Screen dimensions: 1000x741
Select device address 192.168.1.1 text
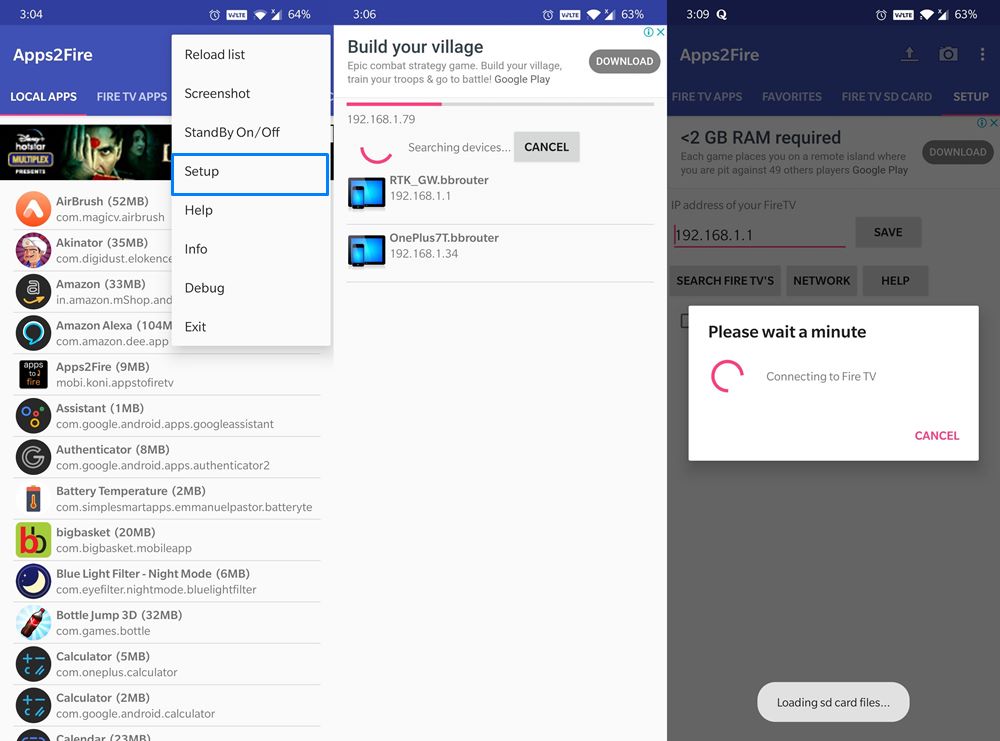tap(420, 196)
